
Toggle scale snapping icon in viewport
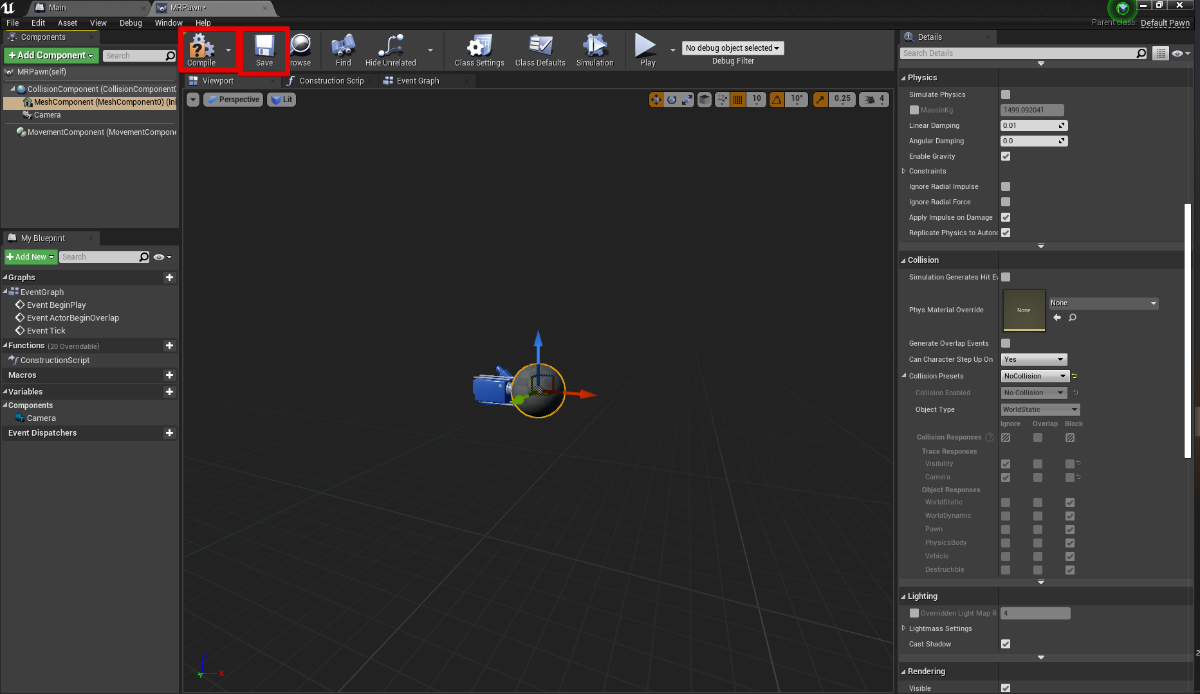[820, 99]
